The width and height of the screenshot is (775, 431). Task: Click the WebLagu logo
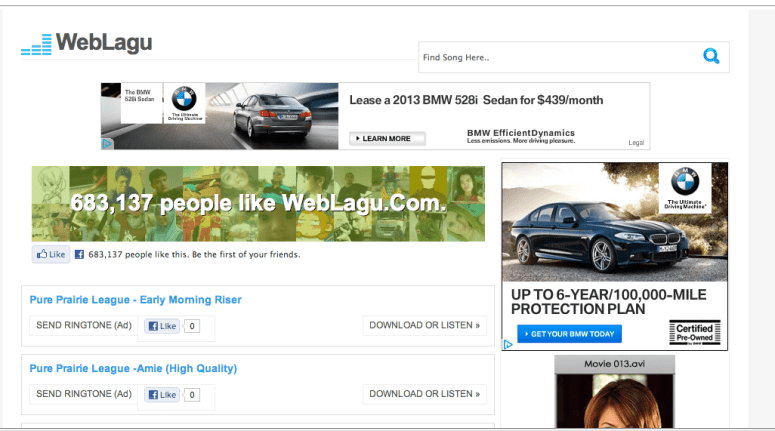point(86,43)
